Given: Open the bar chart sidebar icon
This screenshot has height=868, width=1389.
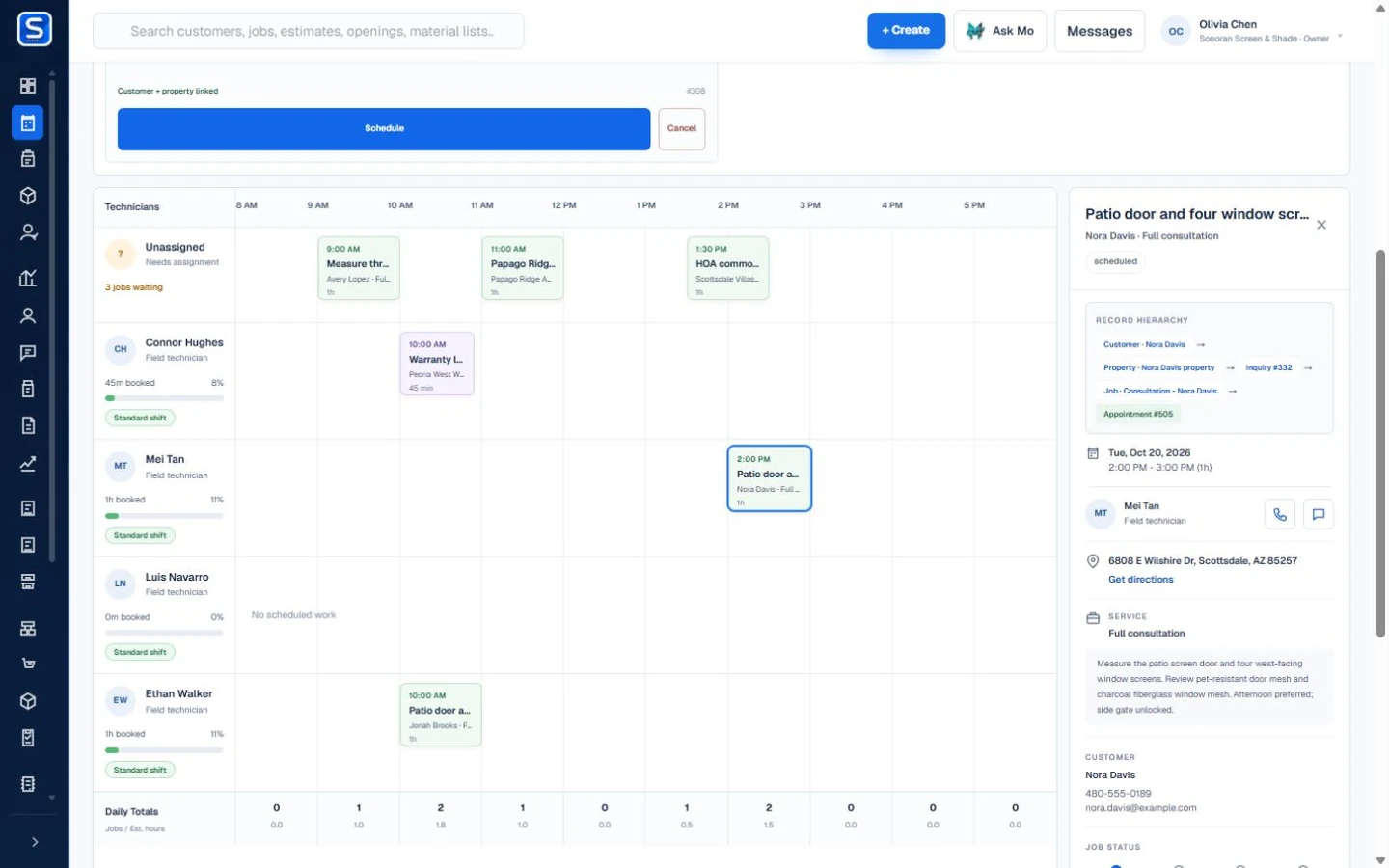Looking at the screenshot, I should tap(28, 279).
